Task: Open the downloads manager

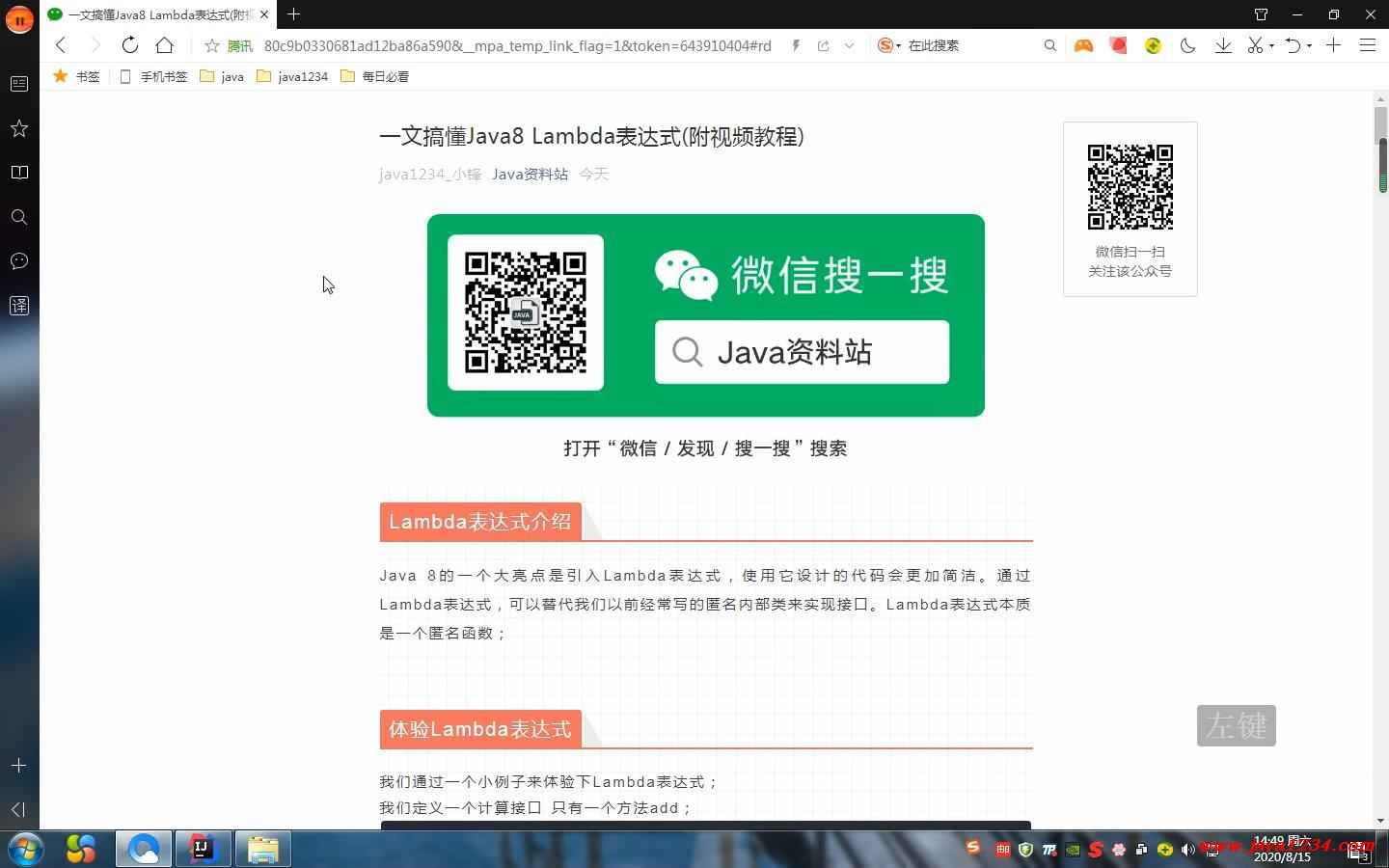Action: (1223, 45)
